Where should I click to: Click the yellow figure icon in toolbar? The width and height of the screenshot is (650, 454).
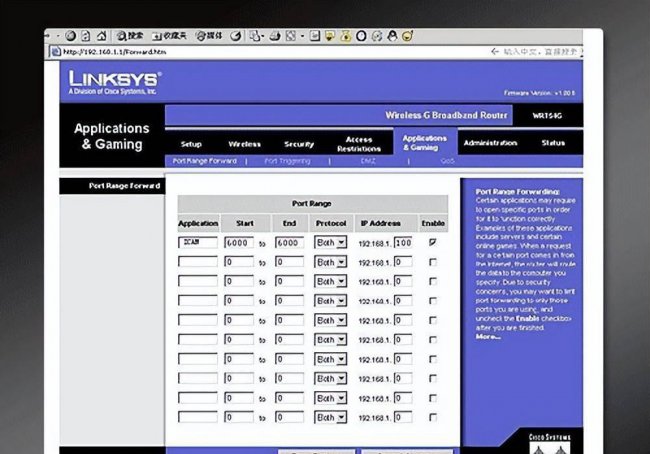(345, 36)
